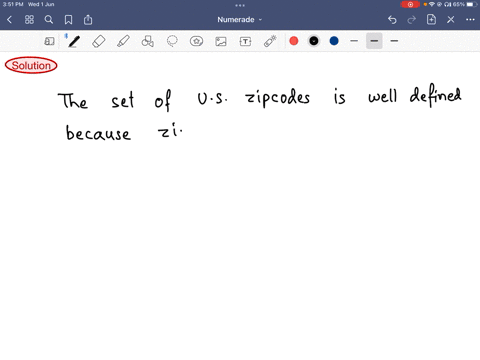This screenshot has width=480, height=360.
Task: Choose the red pen color
Action: (294, 41)
